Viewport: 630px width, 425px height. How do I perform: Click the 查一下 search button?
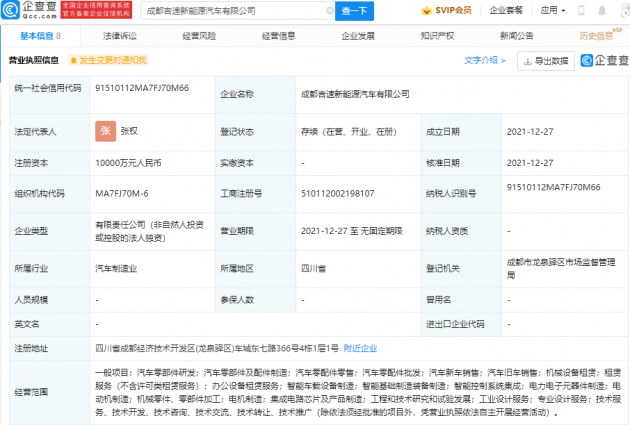(x=354, y=11)
